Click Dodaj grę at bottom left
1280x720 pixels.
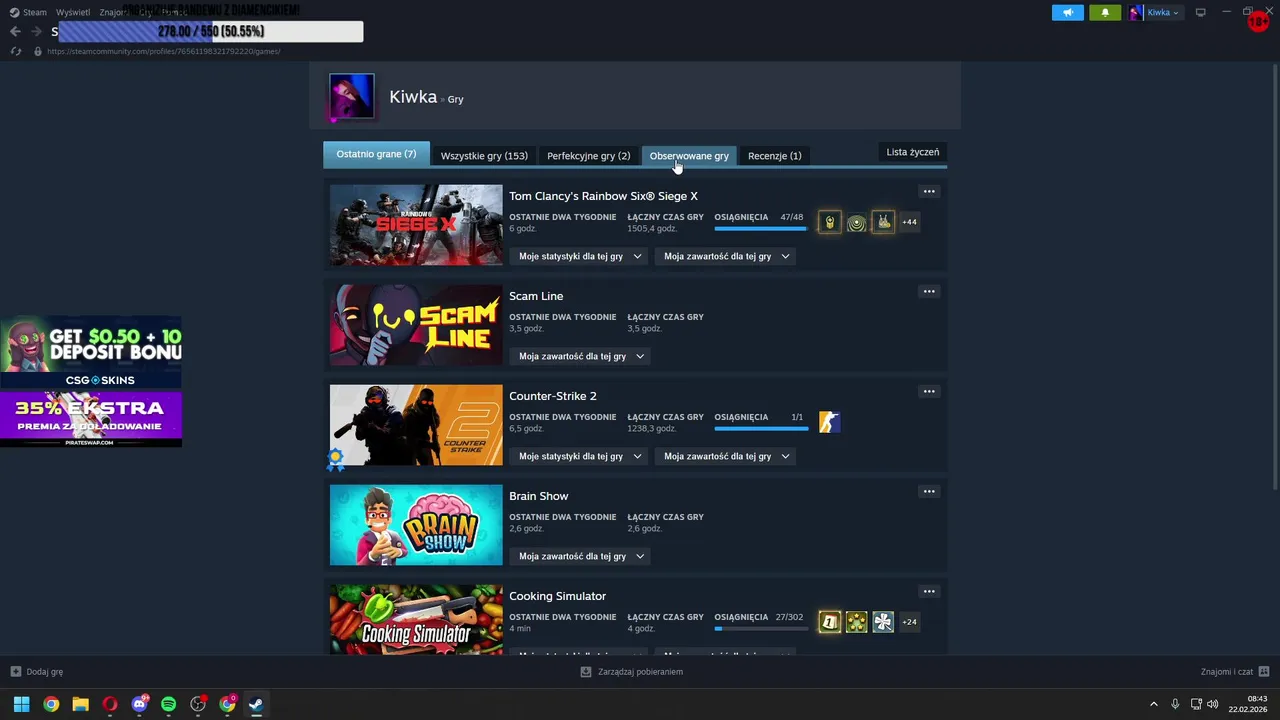point(37,672)
